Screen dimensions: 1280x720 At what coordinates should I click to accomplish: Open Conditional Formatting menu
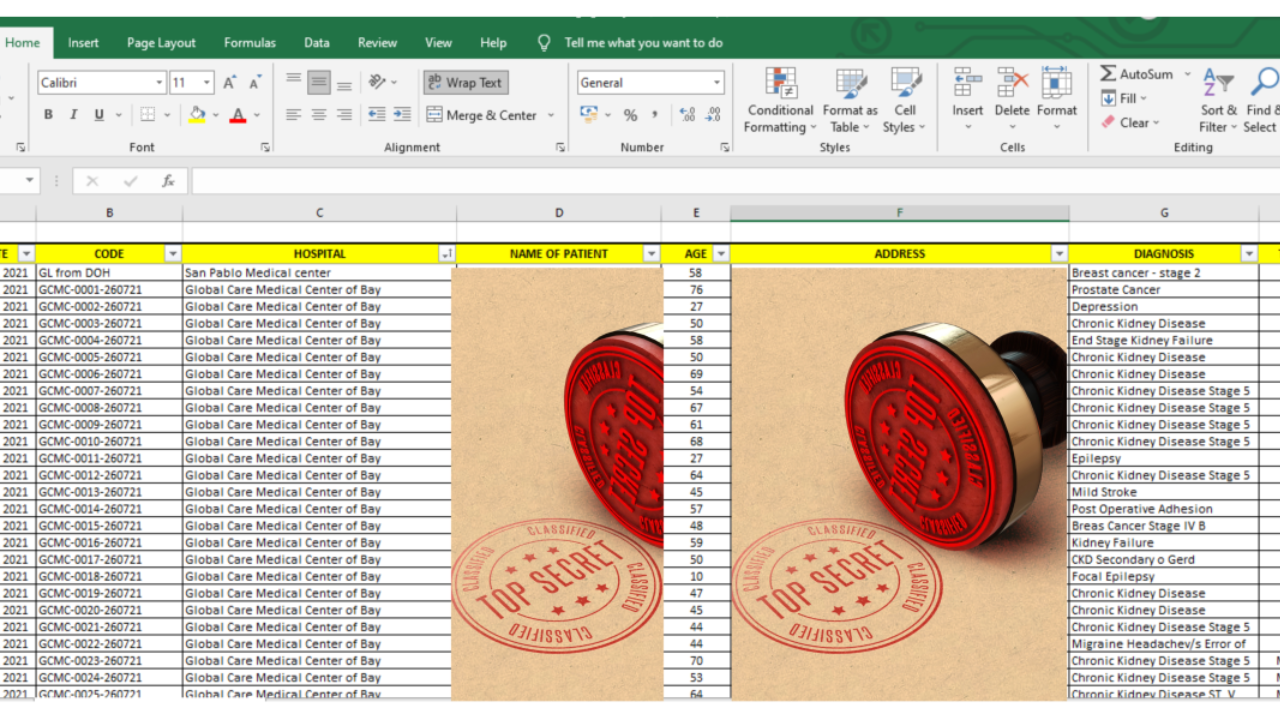(x=781, y=100)
